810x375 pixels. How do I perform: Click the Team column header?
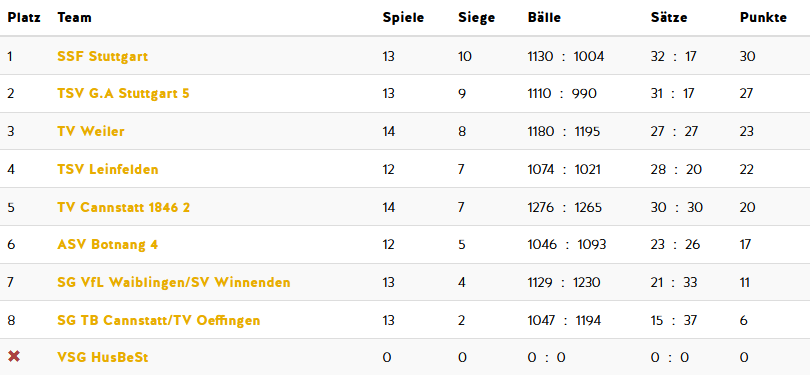tap(74, 18)
